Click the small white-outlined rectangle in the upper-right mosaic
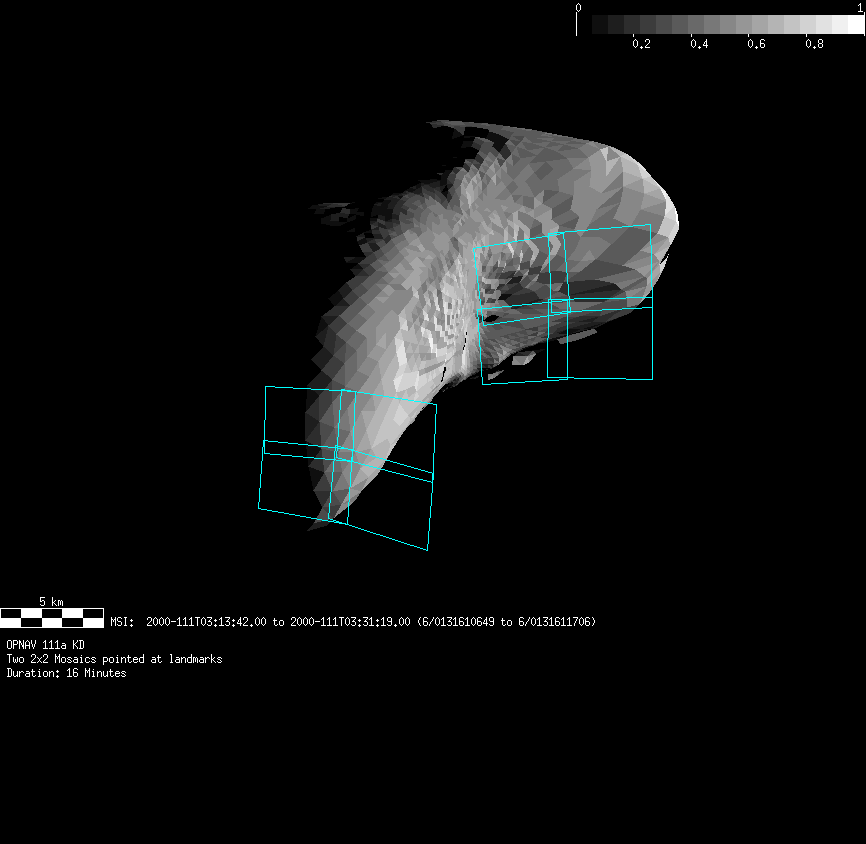This screenshot has height=844, width=866. tap(558, 340)
